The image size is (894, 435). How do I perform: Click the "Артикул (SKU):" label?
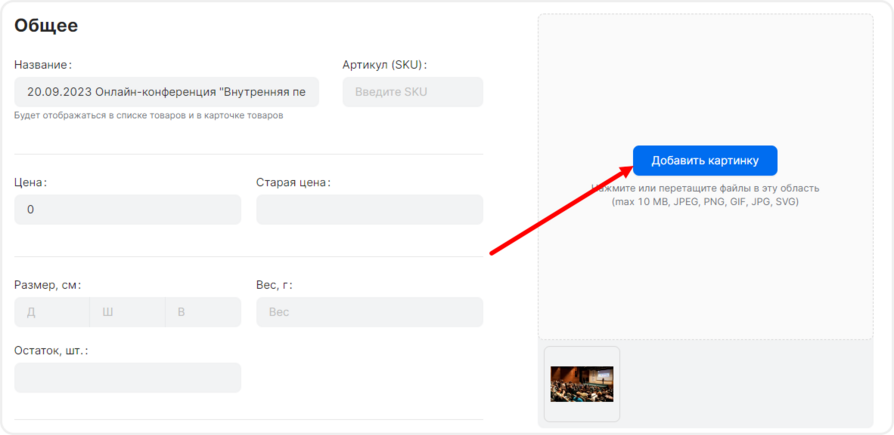coord(385,65)
